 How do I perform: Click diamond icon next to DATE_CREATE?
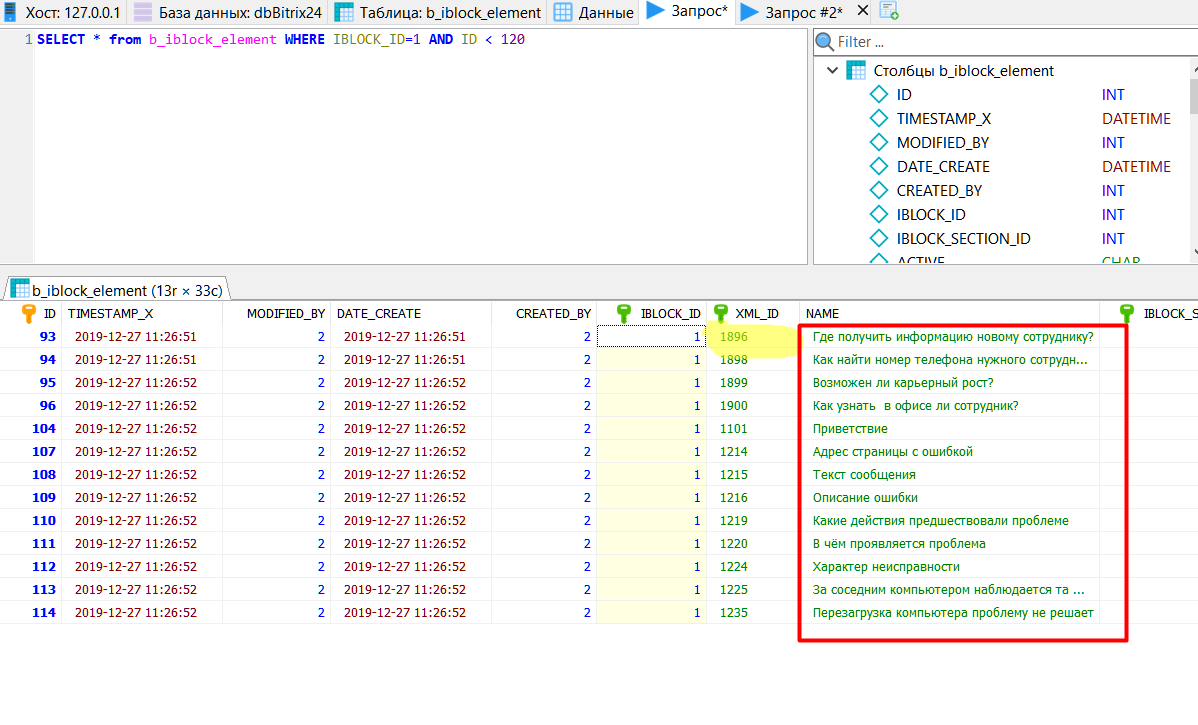tap(879, 167)
